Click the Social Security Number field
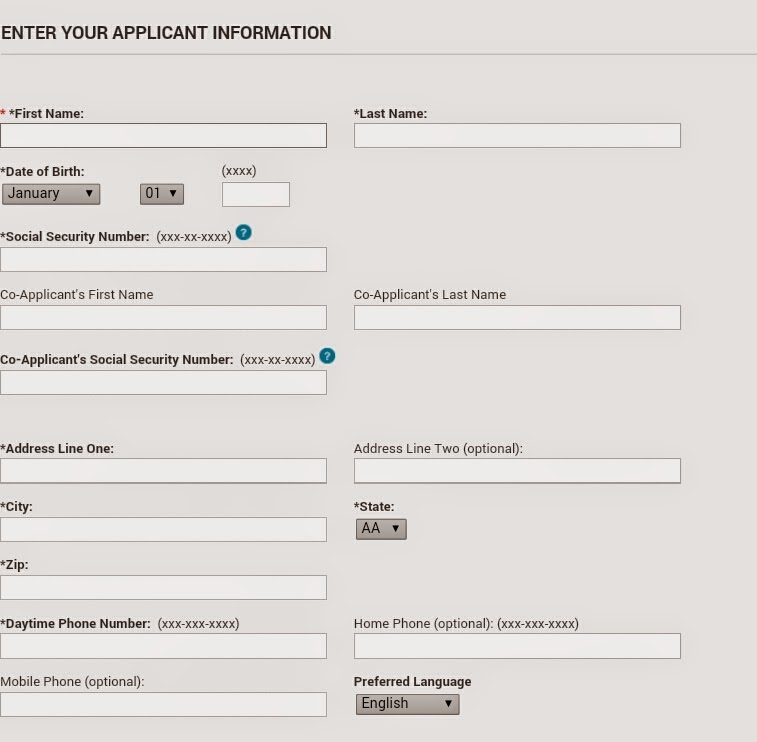This screenshot has width=757, height=742. point(164,260)
